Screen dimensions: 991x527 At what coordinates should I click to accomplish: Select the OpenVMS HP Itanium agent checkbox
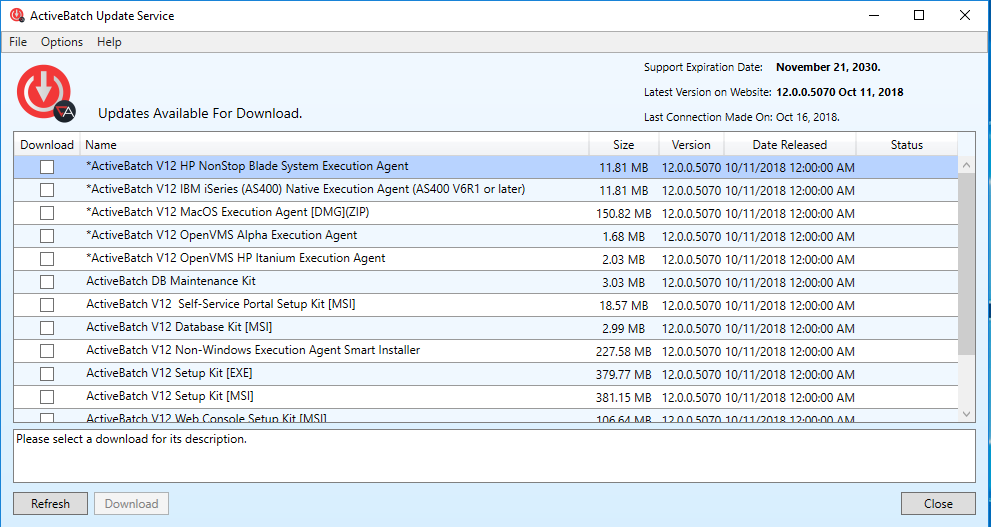(47, 259)
